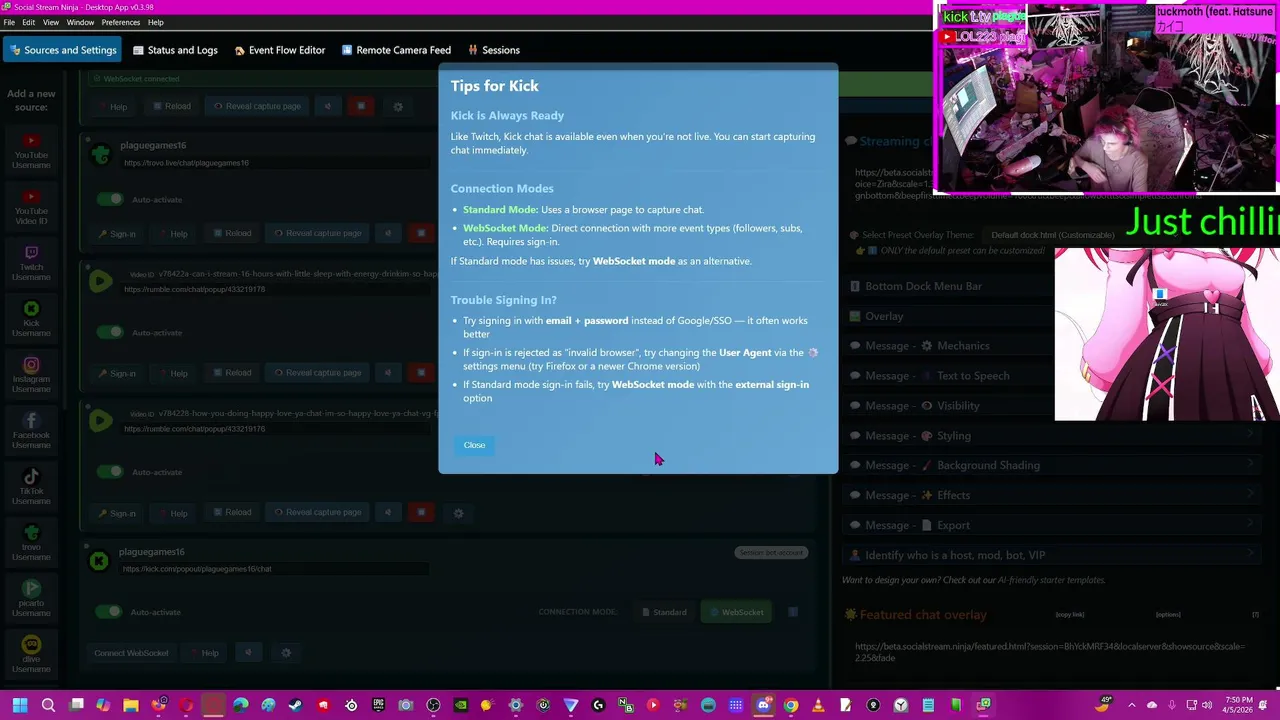The height and width of the screenshot is (720, 1280).
Task: Open settings gear for Kick source
Action: (x=286, y=653)
